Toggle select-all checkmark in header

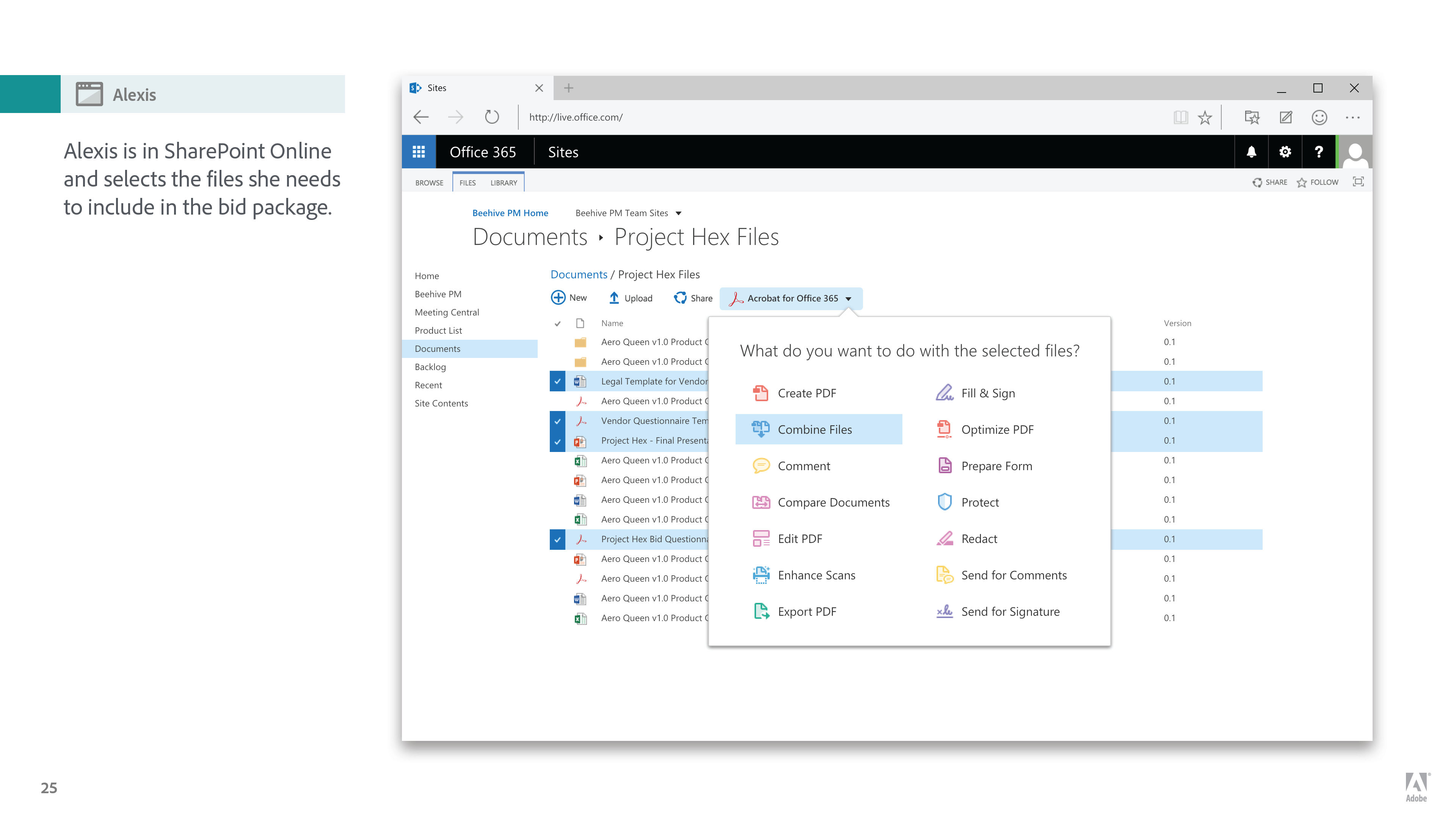[x=557, y=323]
